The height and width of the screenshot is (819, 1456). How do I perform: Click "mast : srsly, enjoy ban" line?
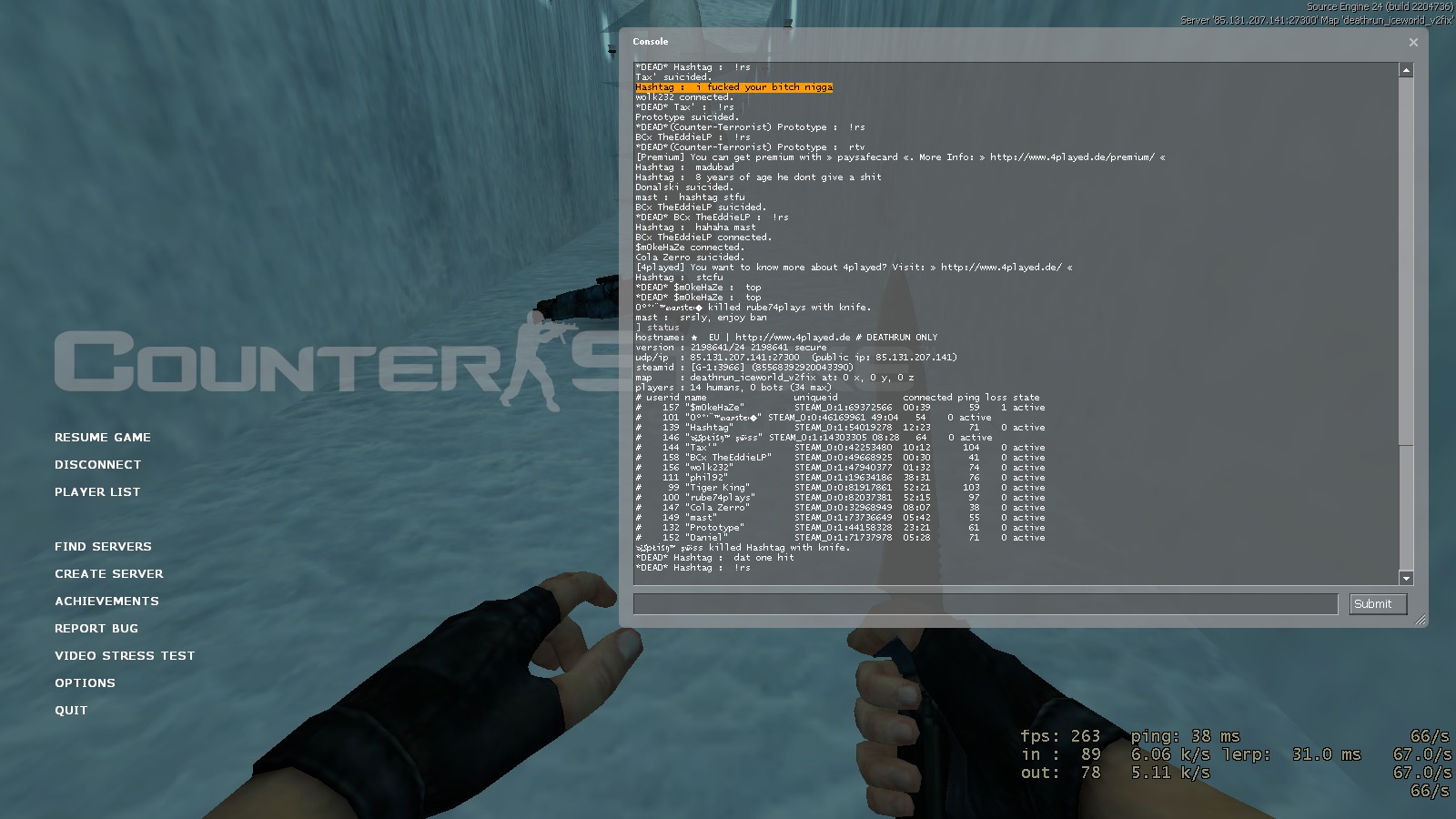(701, 318)
